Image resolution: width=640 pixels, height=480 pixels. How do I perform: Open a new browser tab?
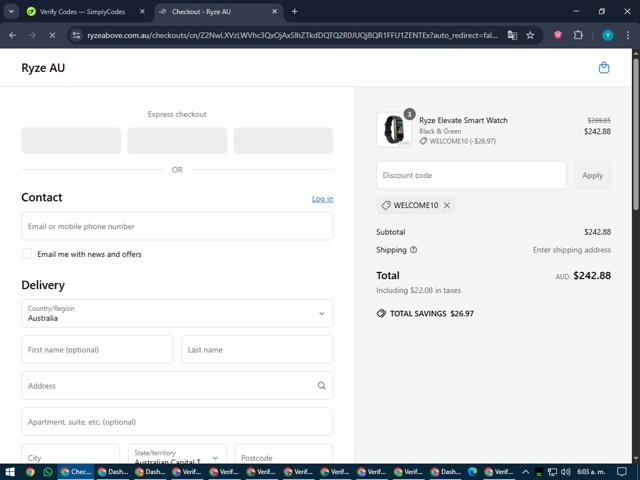294,11
